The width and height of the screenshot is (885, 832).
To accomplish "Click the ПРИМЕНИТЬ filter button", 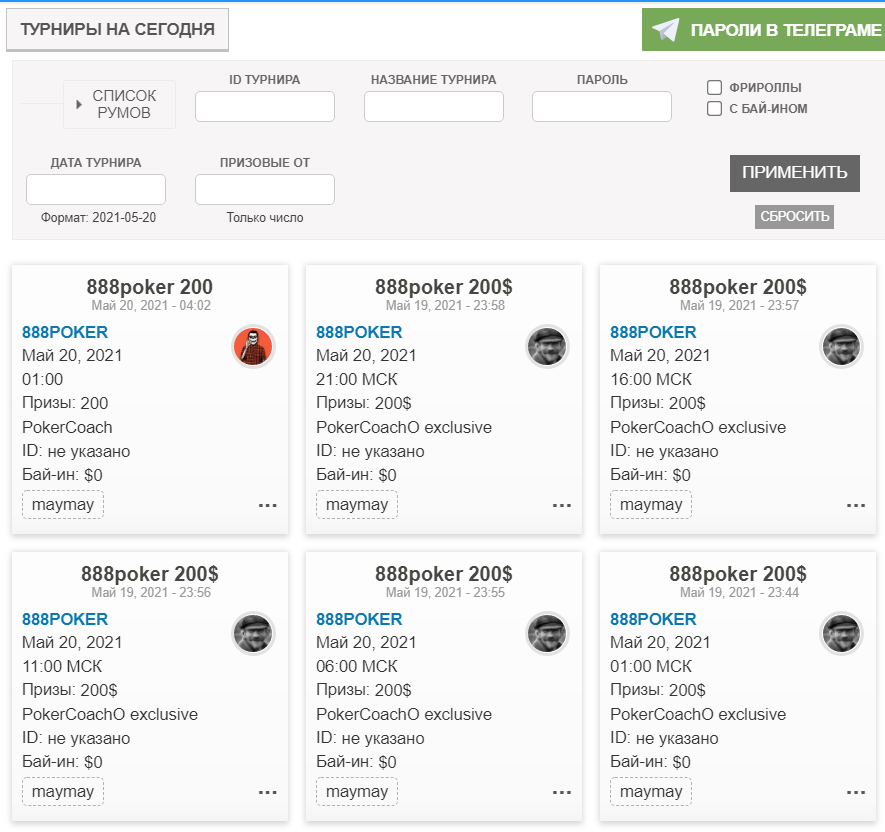I will pyautogui.click(x=795, y=173).
